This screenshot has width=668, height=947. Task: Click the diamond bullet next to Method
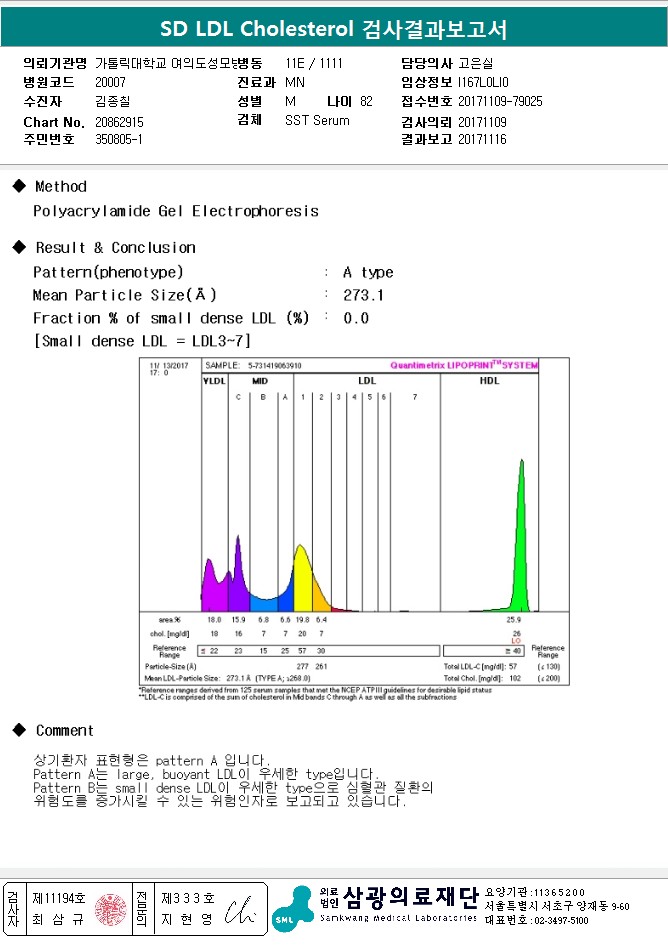(19, 186)
